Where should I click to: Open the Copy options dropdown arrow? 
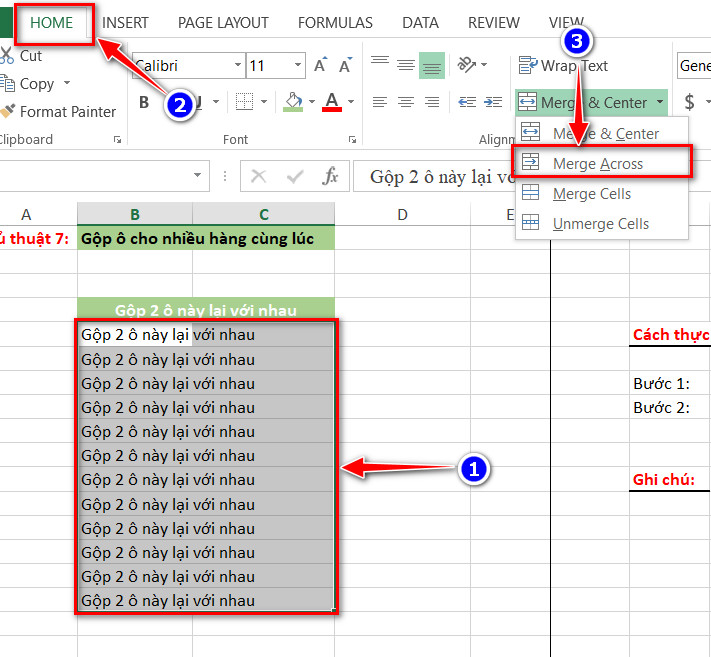coord(67,83)
